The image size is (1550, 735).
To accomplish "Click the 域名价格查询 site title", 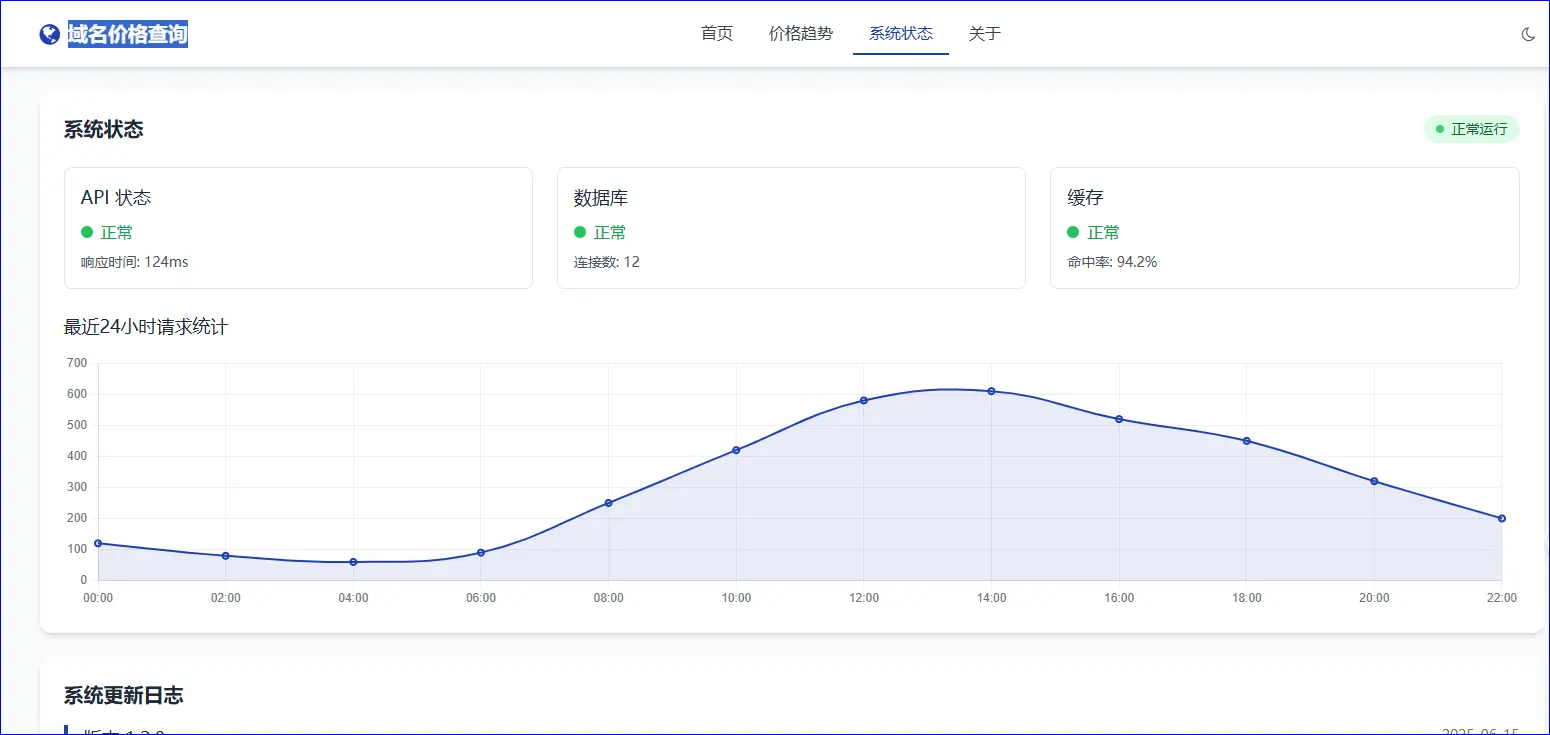I will point(127,34).
